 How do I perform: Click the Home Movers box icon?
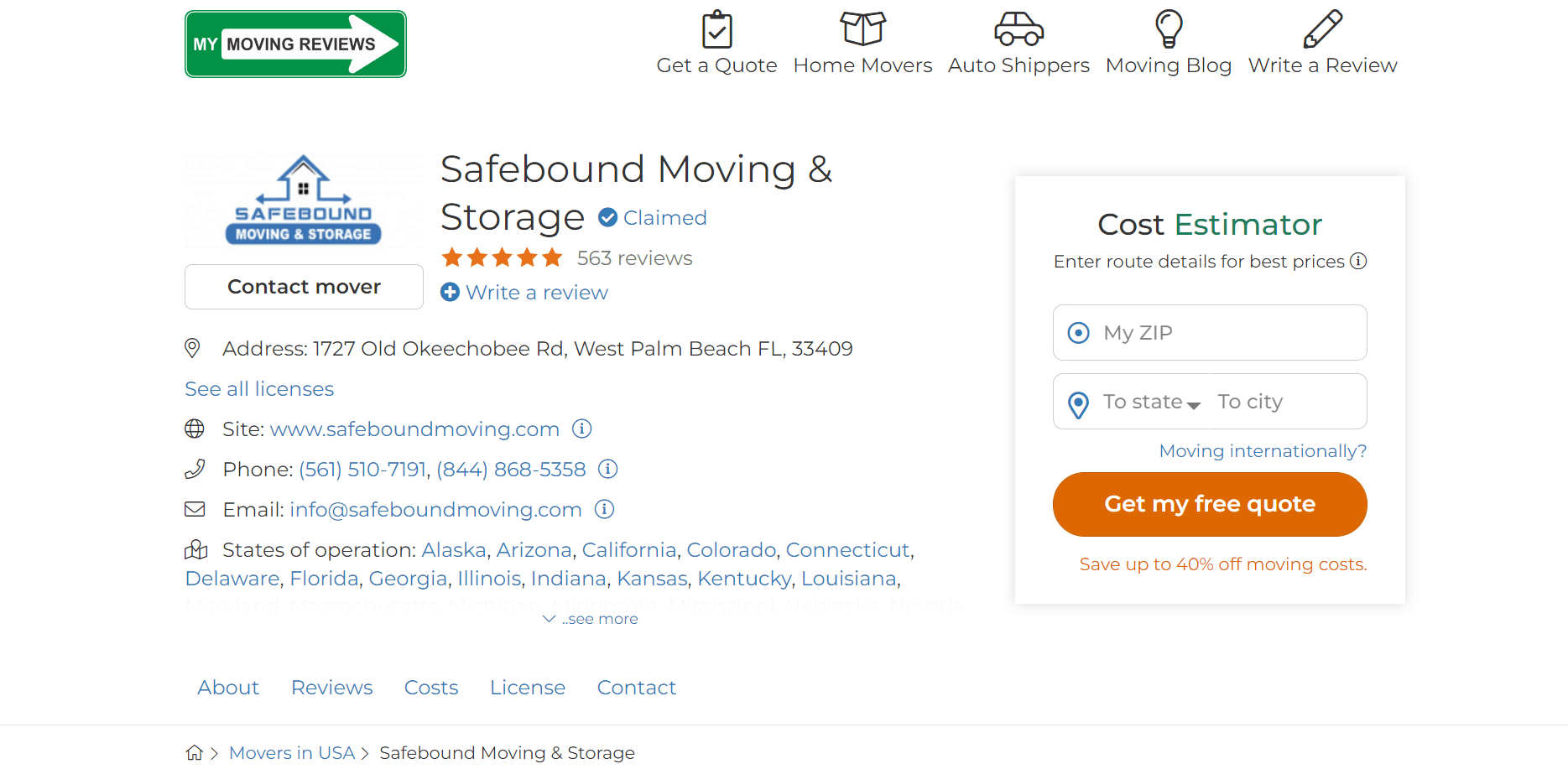click(x=862, y=29)
